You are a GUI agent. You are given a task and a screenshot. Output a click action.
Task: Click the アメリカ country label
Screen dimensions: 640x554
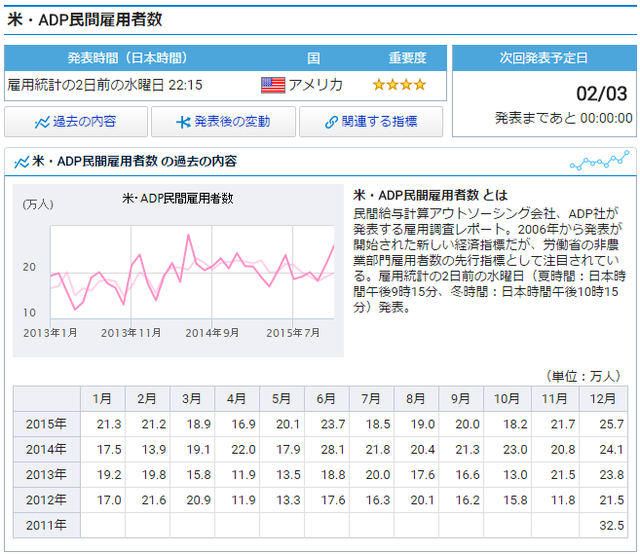316,85
